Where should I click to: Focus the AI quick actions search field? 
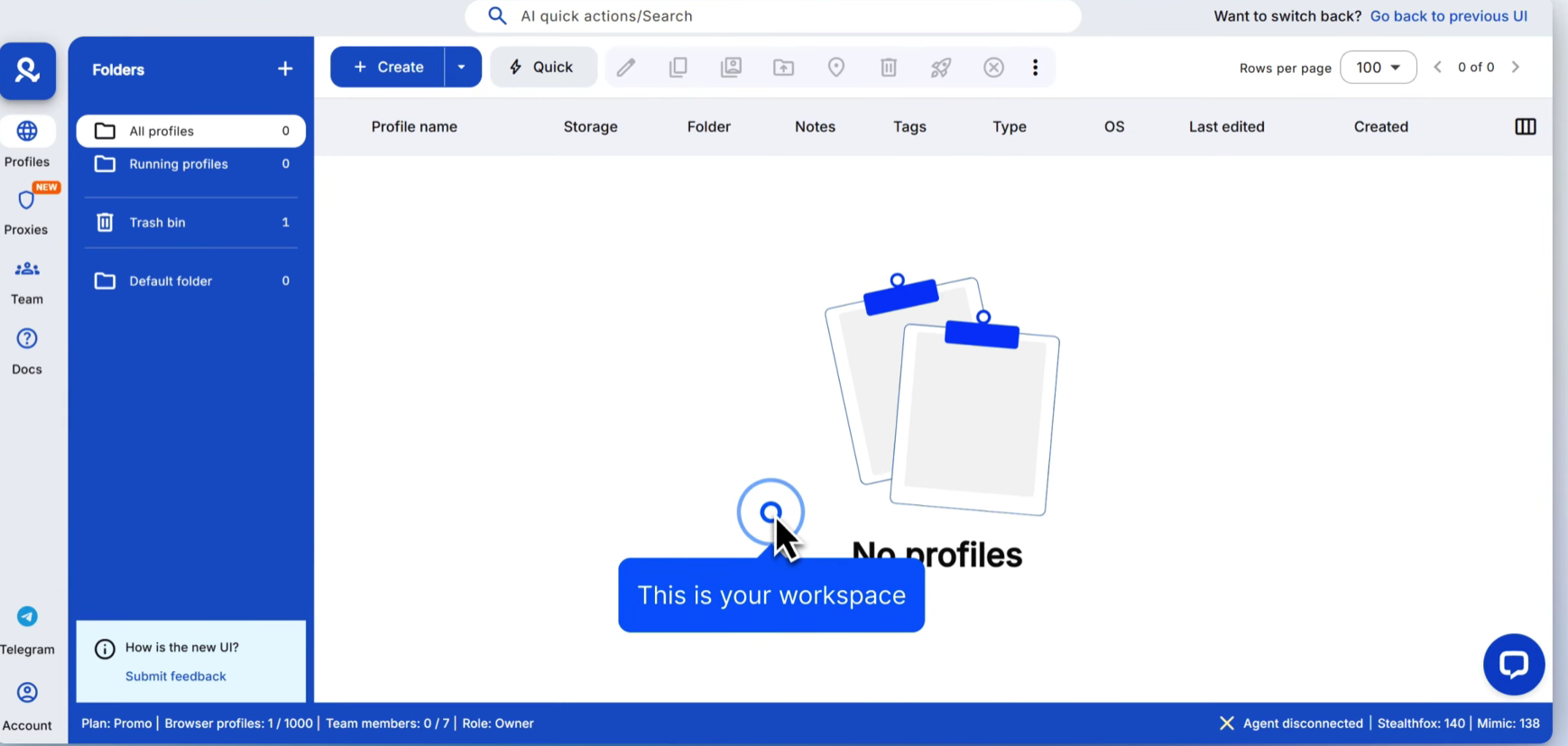click(772, 16)
